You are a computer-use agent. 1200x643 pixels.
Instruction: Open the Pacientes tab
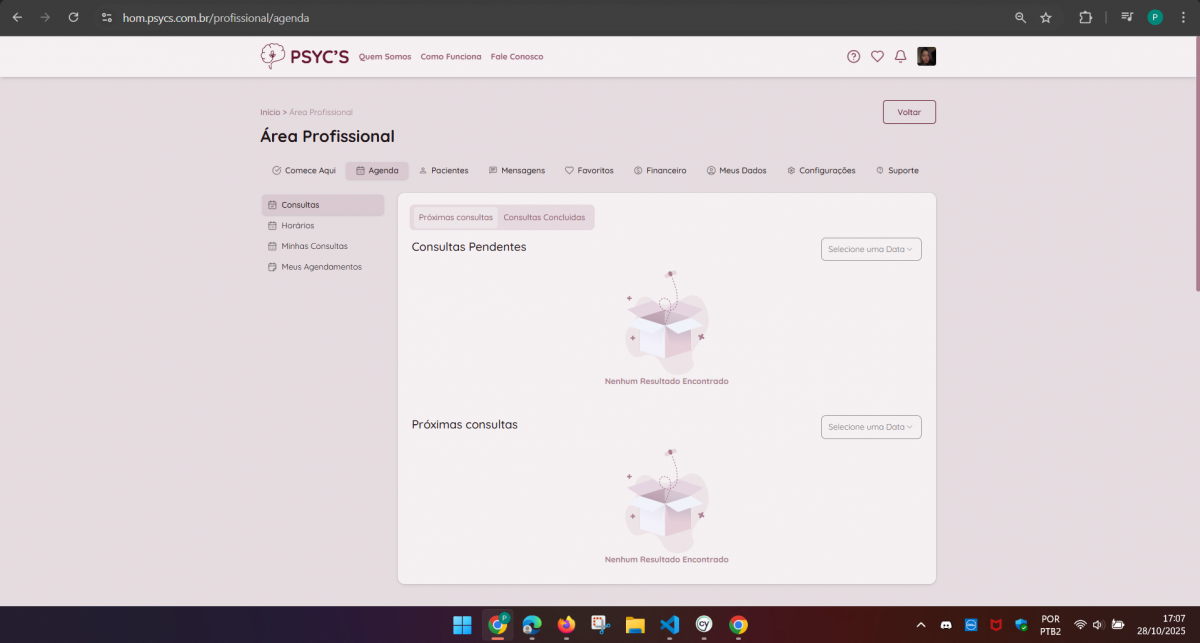(443, 171)
